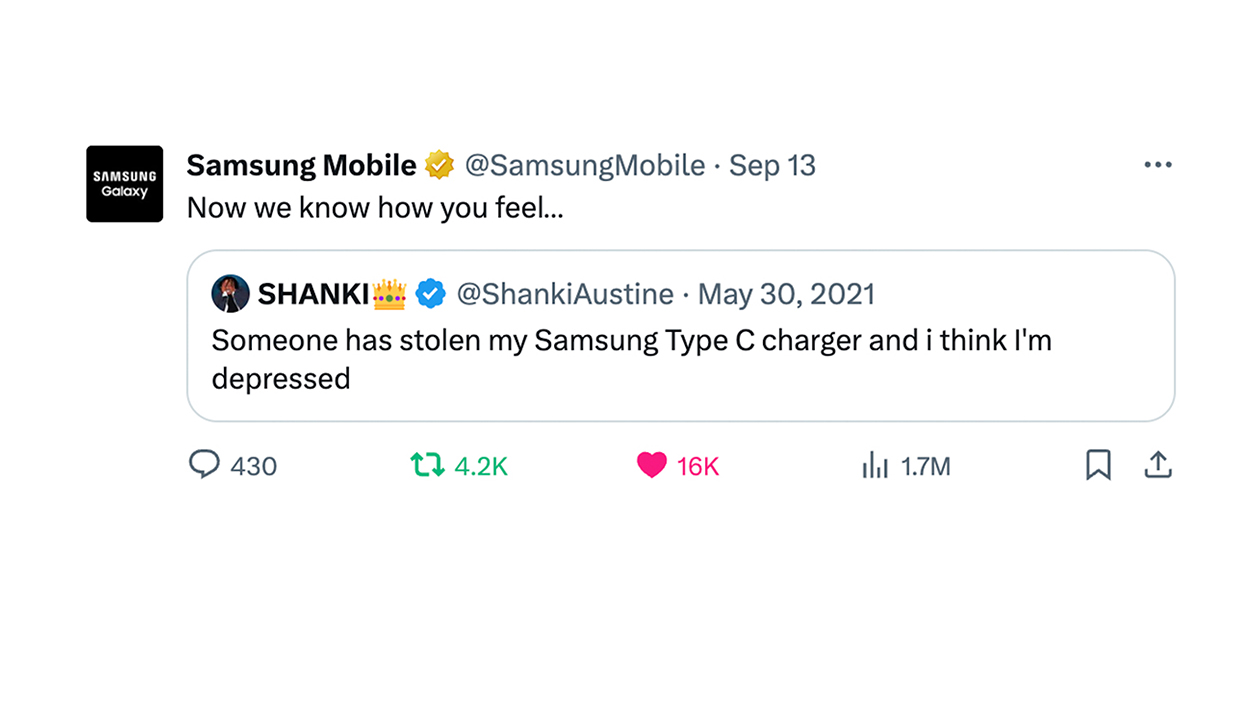The height and width of the screenshot is (708, 1260).
Task: Open the Samsung Galaxy profile avatar
Action: coord(124,184)
